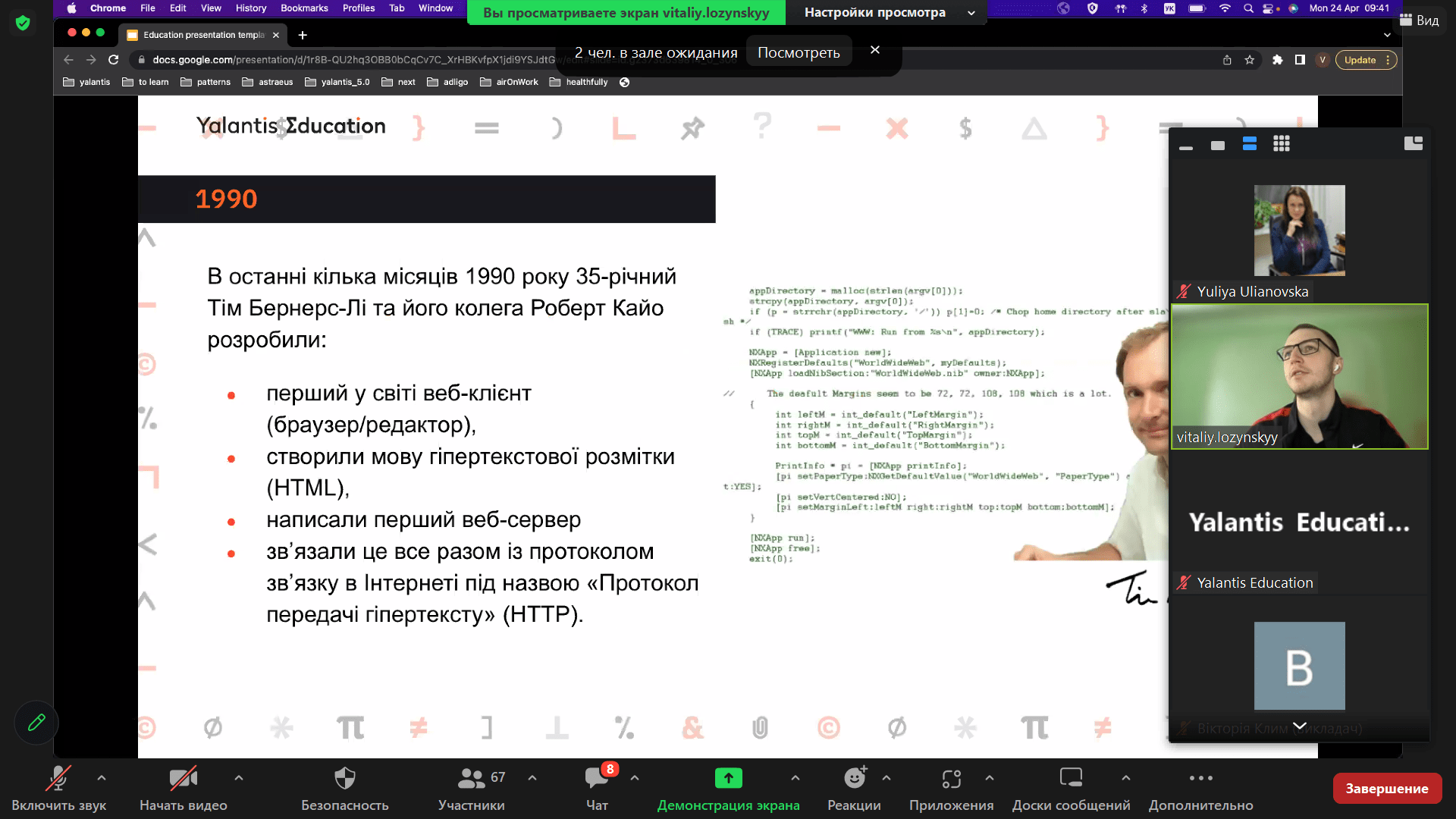Open the Apple menu

point(71,8)
